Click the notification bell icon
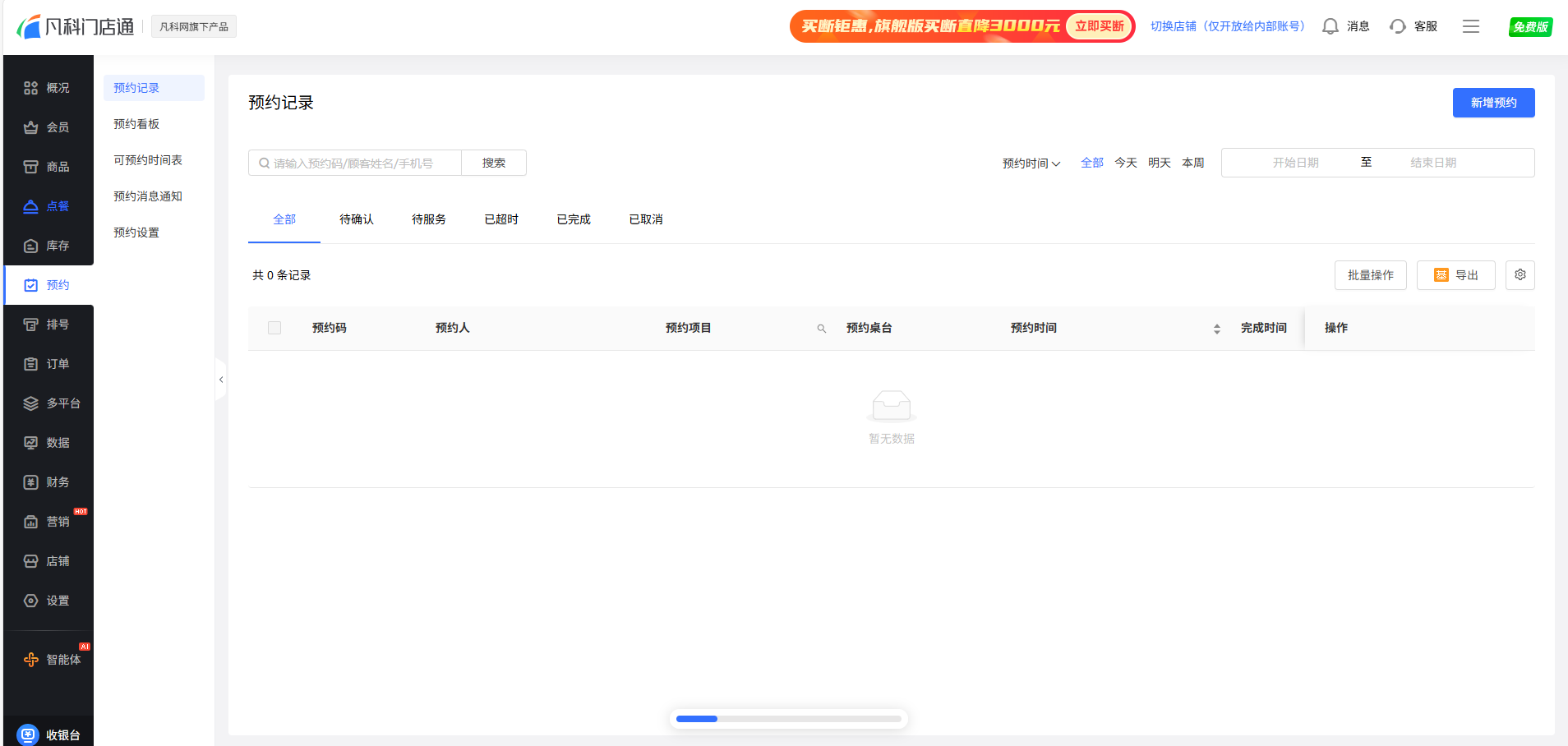This screenshot has height=746, width=1568. click(x=1330, y=26)
